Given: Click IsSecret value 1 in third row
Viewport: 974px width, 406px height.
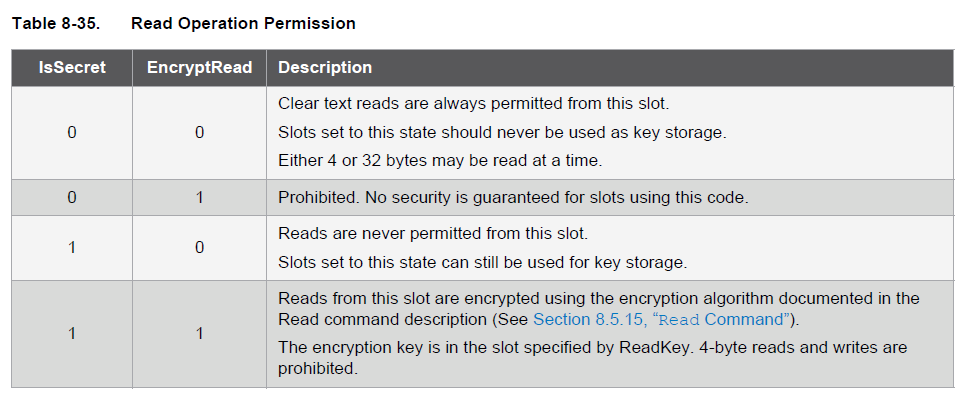Looking at the screenshot, I should pyautogui.click(x=72, y=248).
